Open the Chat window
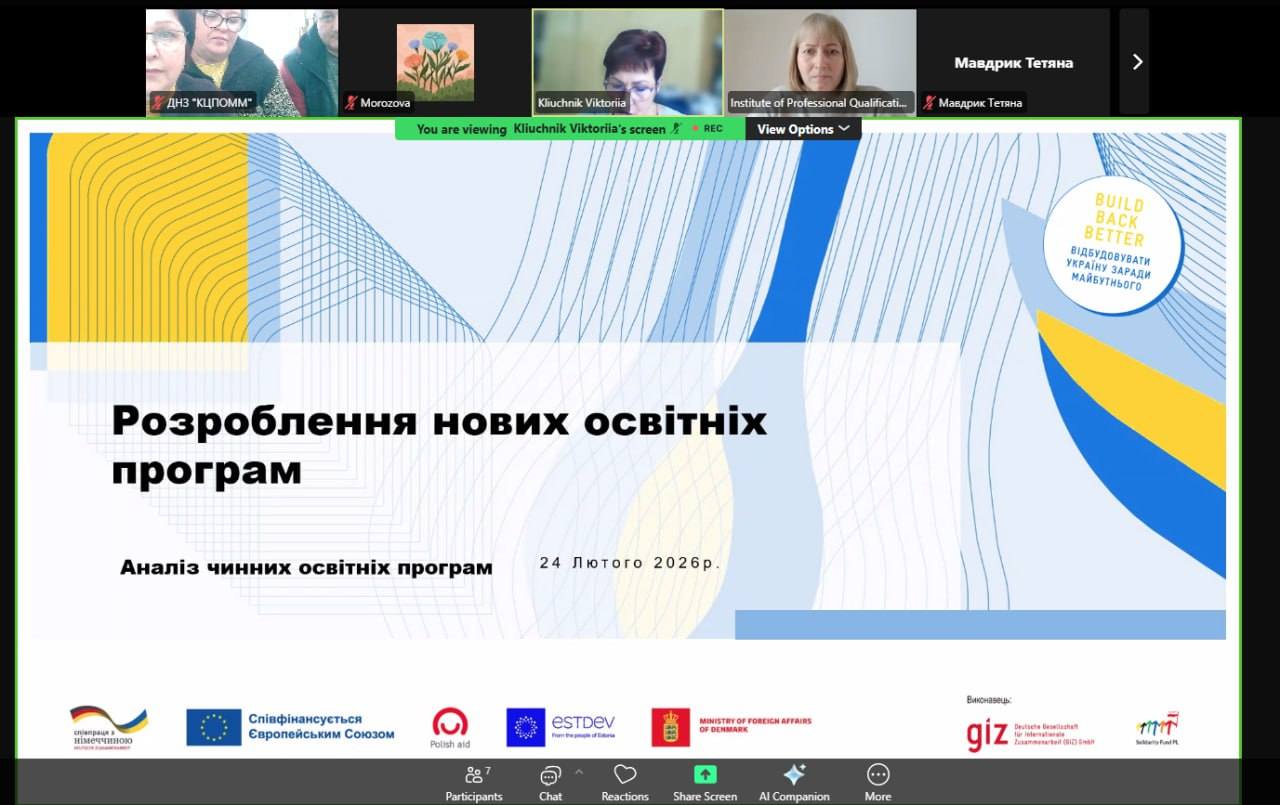1280x805 pixels. pyautogui.click(x=550, y=781)
